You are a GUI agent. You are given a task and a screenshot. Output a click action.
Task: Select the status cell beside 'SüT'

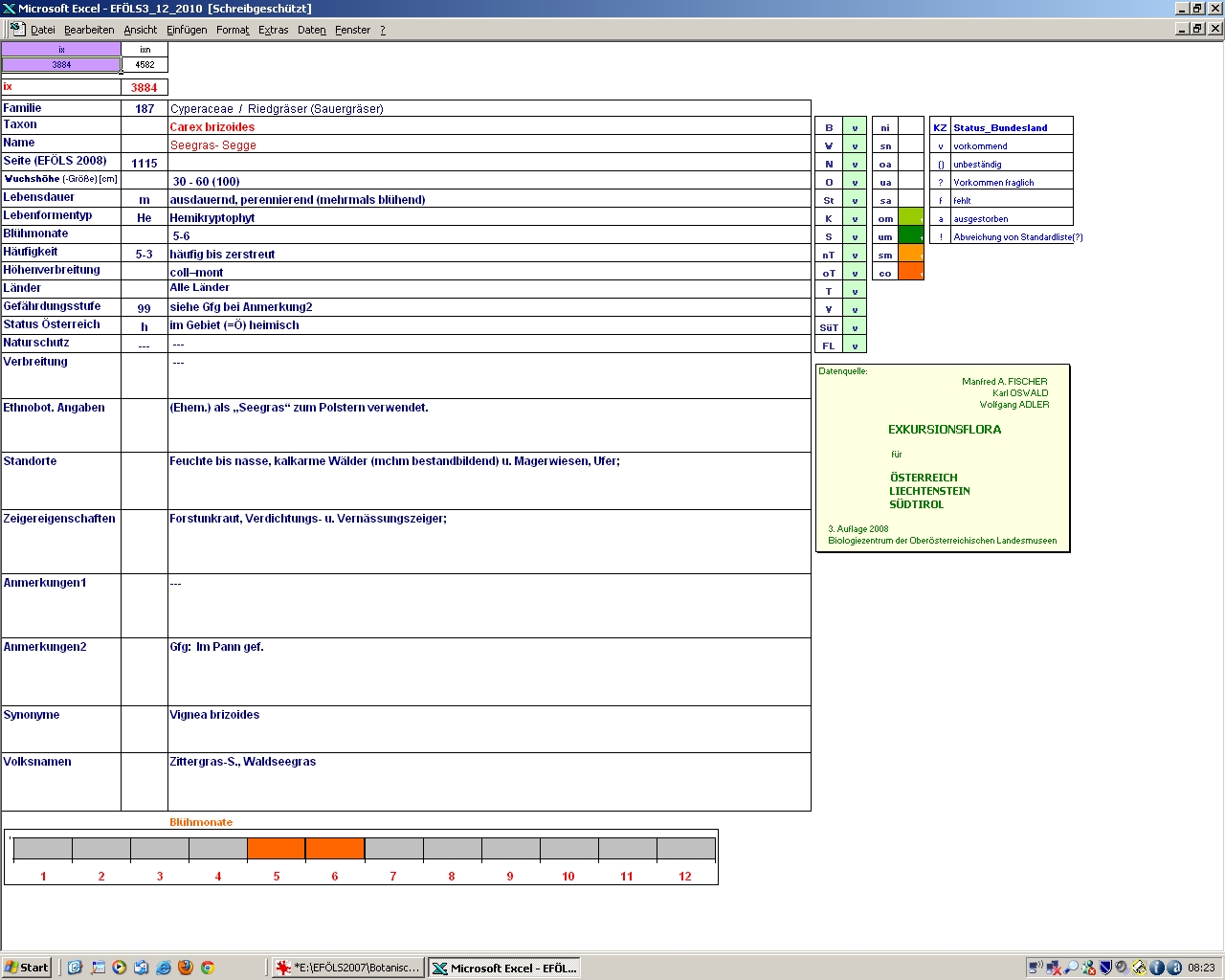pos(855,327)
